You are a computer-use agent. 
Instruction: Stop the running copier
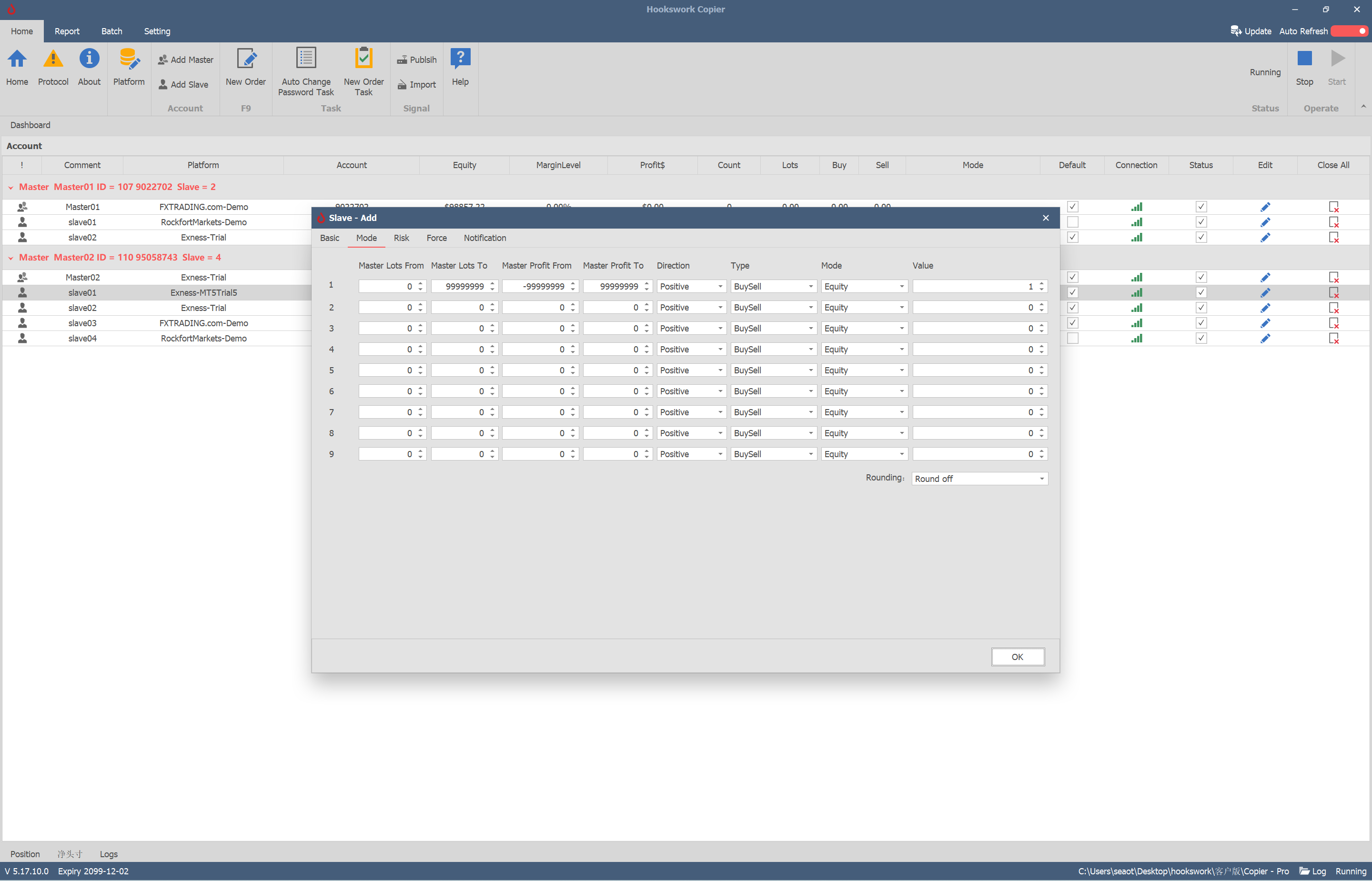coord(1304,68)
